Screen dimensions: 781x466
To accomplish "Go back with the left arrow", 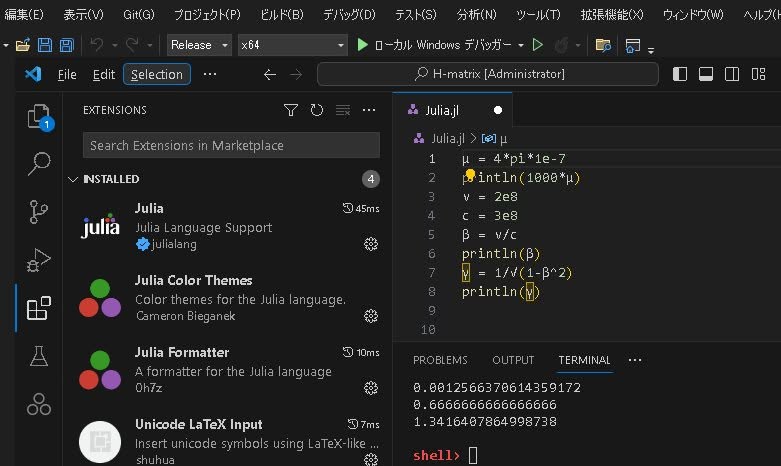I will click(x=270, y=75).
